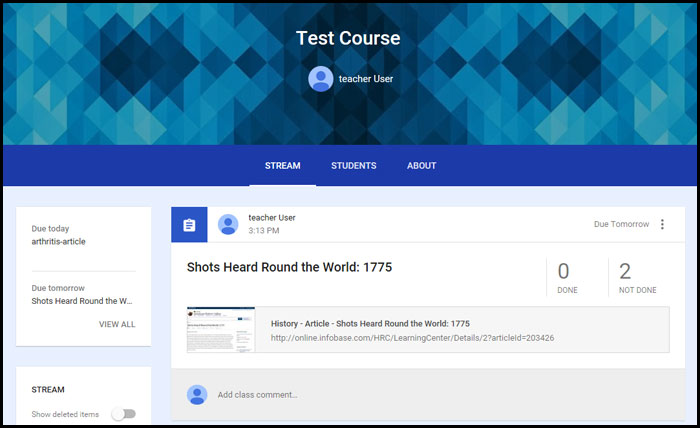The image size is (700, 428).
Task: View the 0 DONE submissions count
Action: point(566,277)
